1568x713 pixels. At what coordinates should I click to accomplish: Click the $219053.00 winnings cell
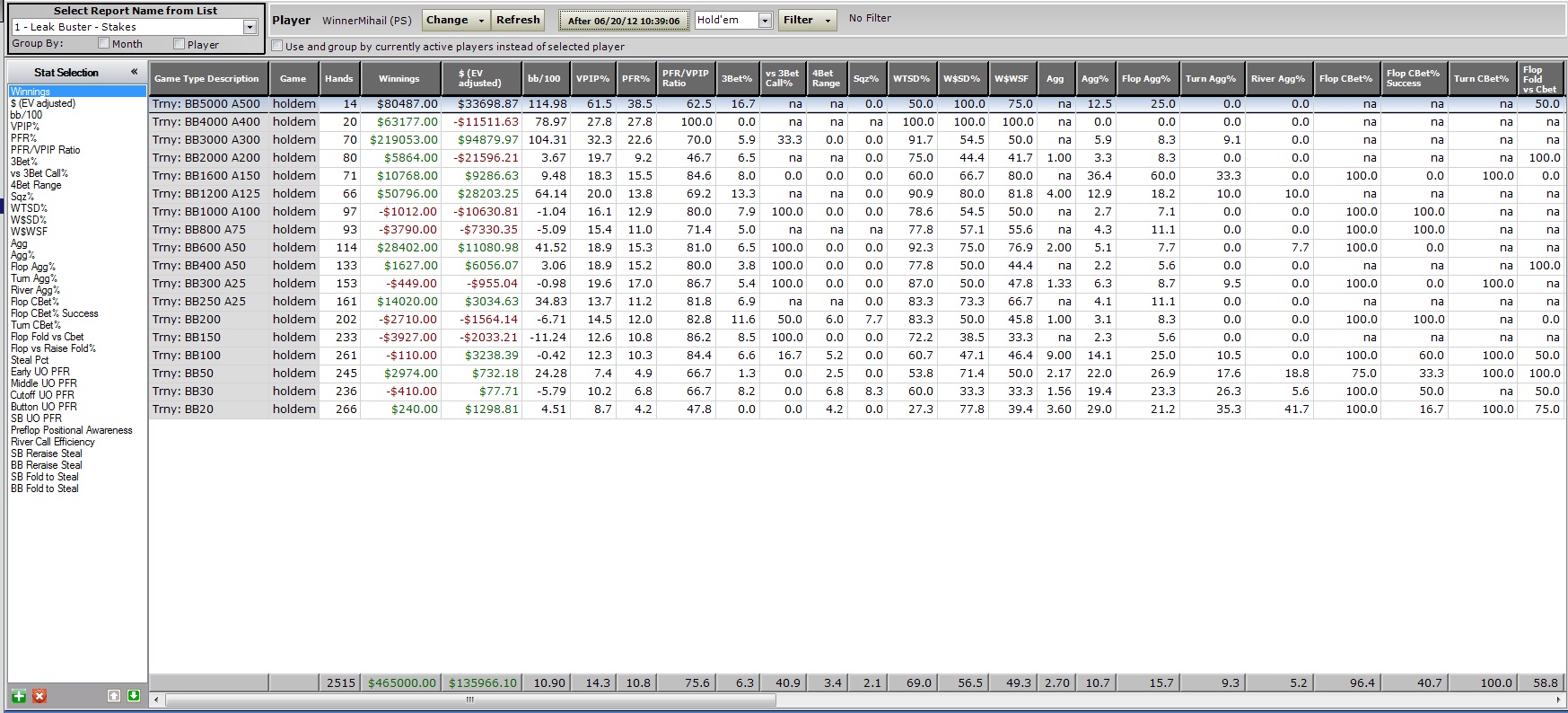pyautogui.click(x=401, y=140)
